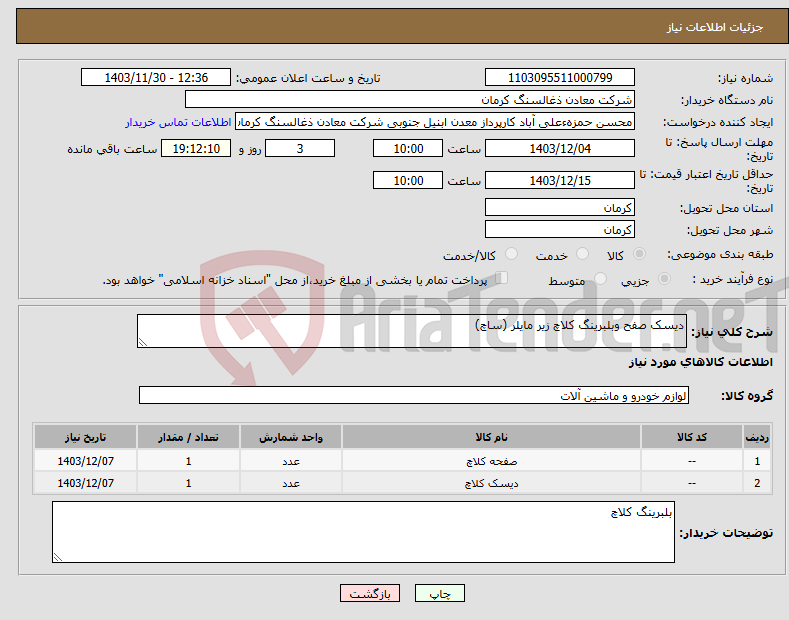The width and height of the screenshot is (789, 620).
Task: Click the price validity time 10:00 field
Action: (x=408, y=180)
